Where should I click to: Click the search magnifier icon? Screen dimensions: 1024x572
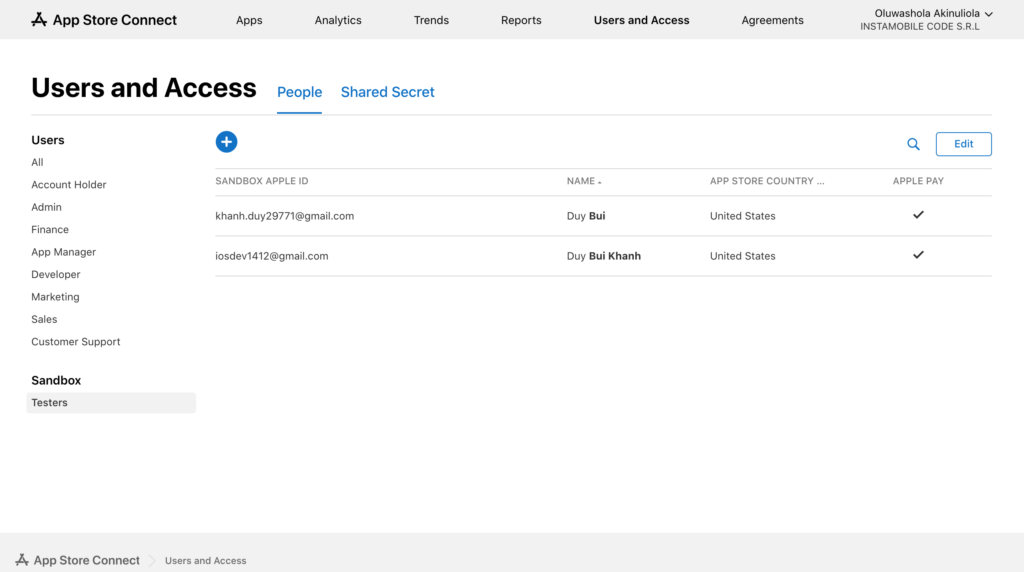pyautogui.click(x=913, y=144)
